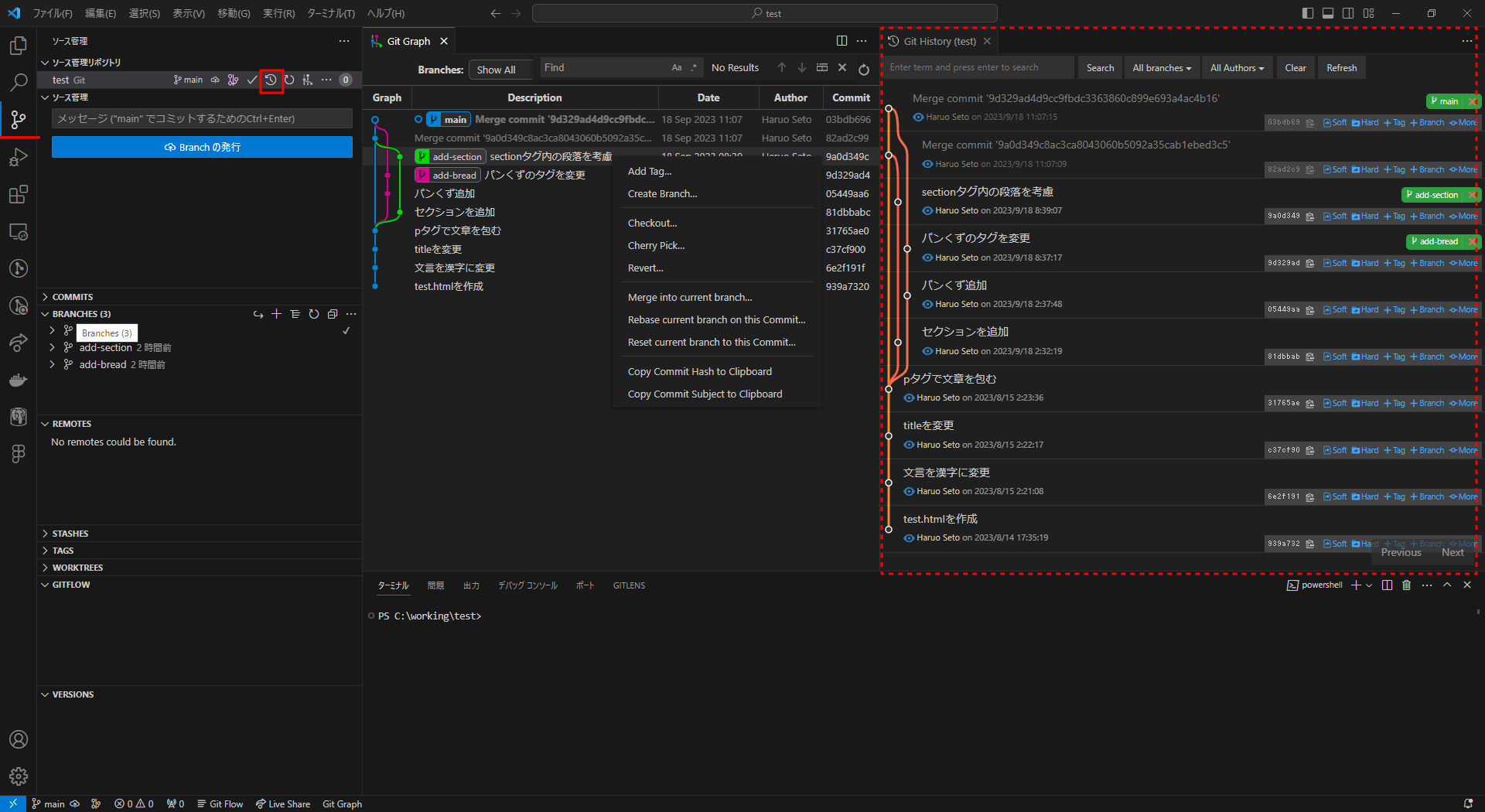
Task: Focus the Git History search term field
Action: [x=979, y=68]
